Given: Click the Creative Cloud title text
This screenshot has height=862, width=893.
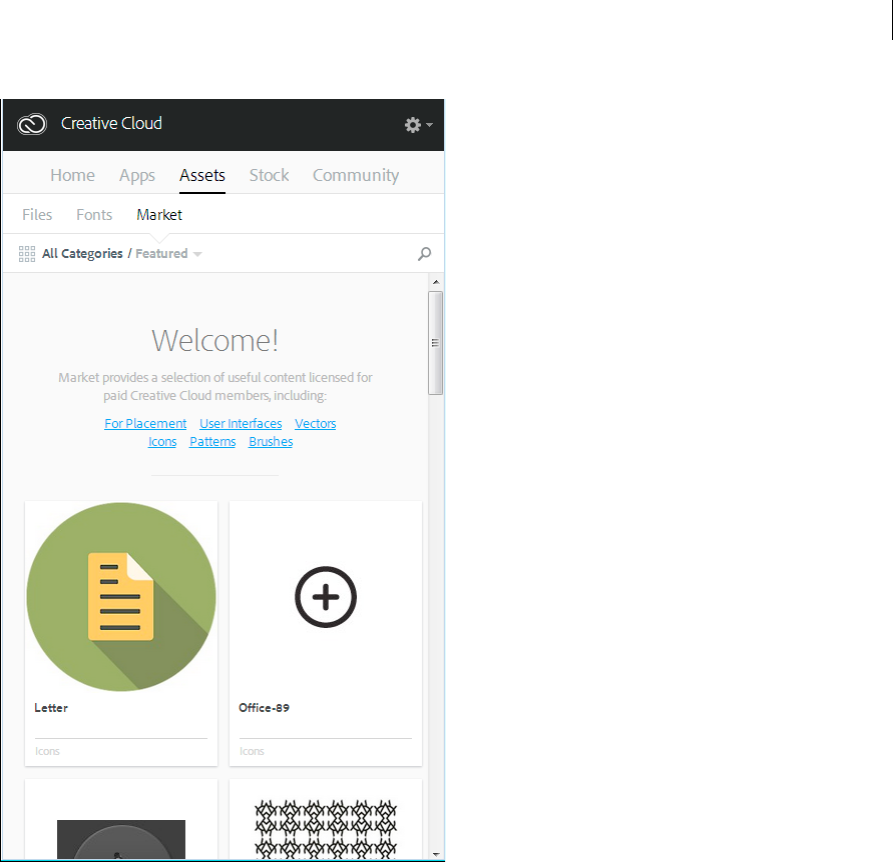Looking at the screenshot, I should [112, 124].
